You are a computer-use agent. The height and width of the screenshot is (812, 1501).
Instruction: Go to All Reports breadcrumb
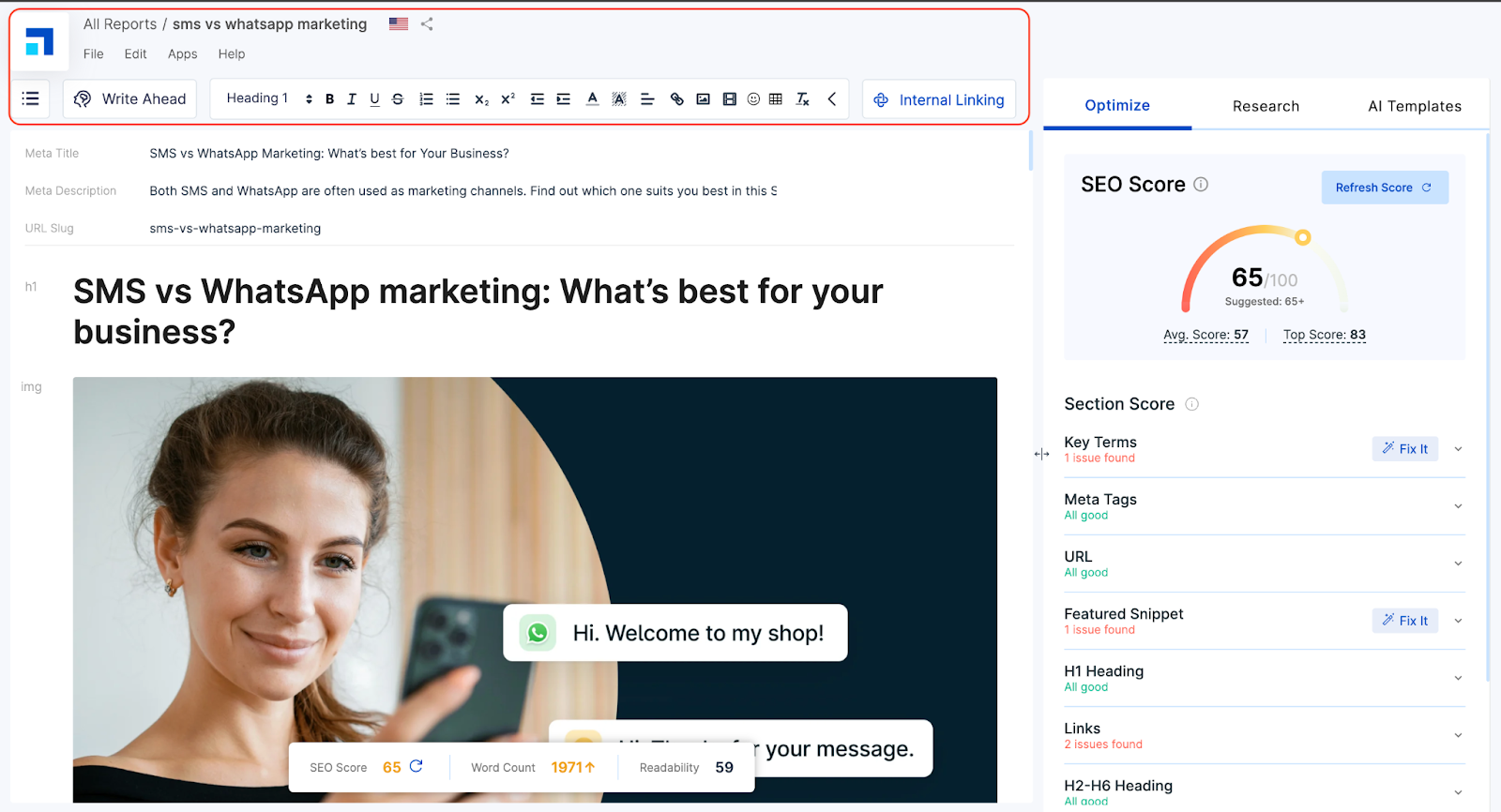coord(120,24)
